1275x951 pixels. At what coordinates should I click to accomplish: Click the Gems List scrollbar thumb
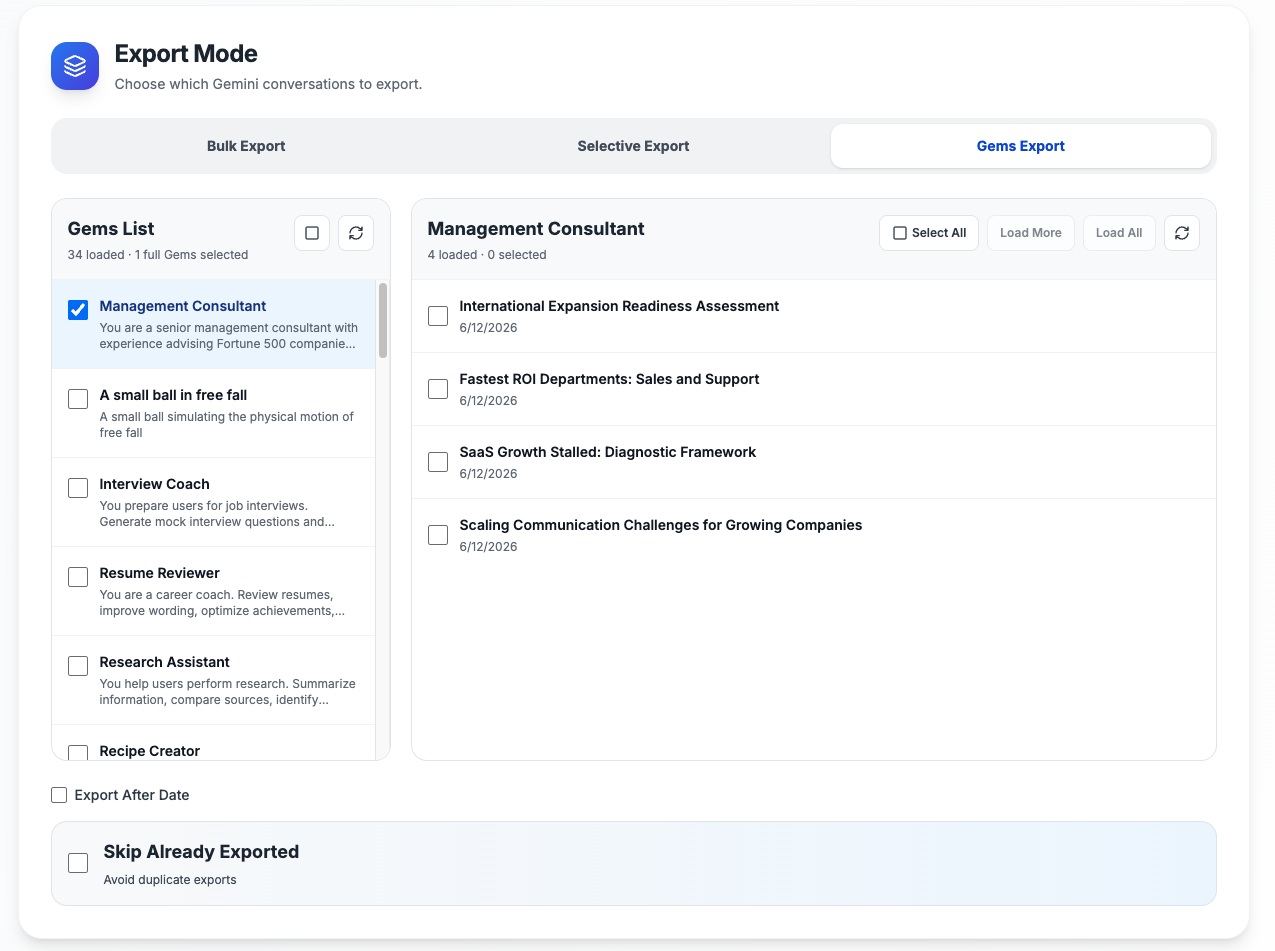pos(383,320)
